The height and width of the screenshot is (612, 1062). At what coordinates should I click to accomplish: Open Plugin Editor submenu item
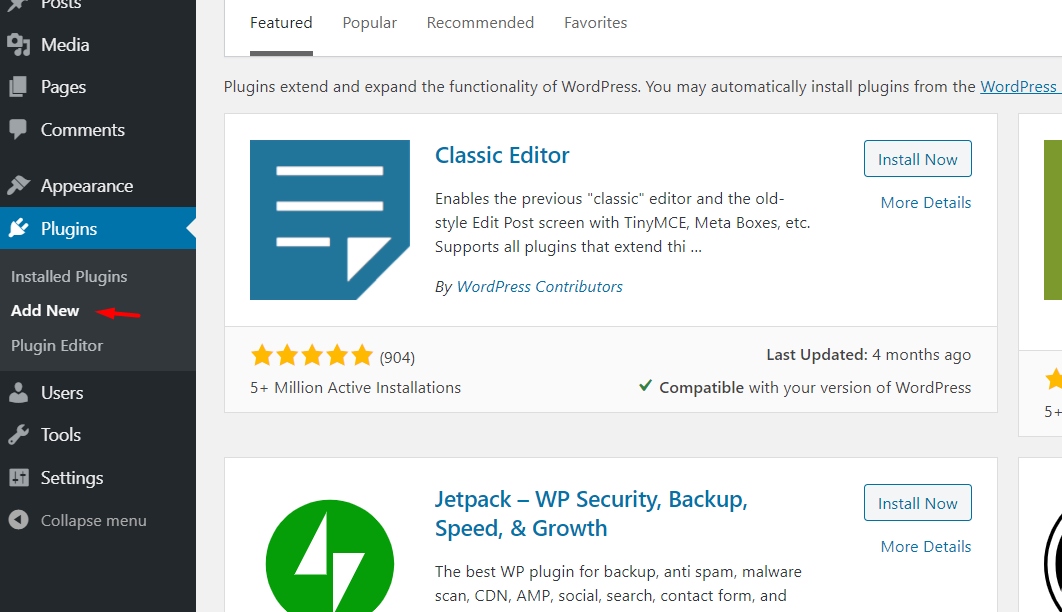tap(57, 345)
